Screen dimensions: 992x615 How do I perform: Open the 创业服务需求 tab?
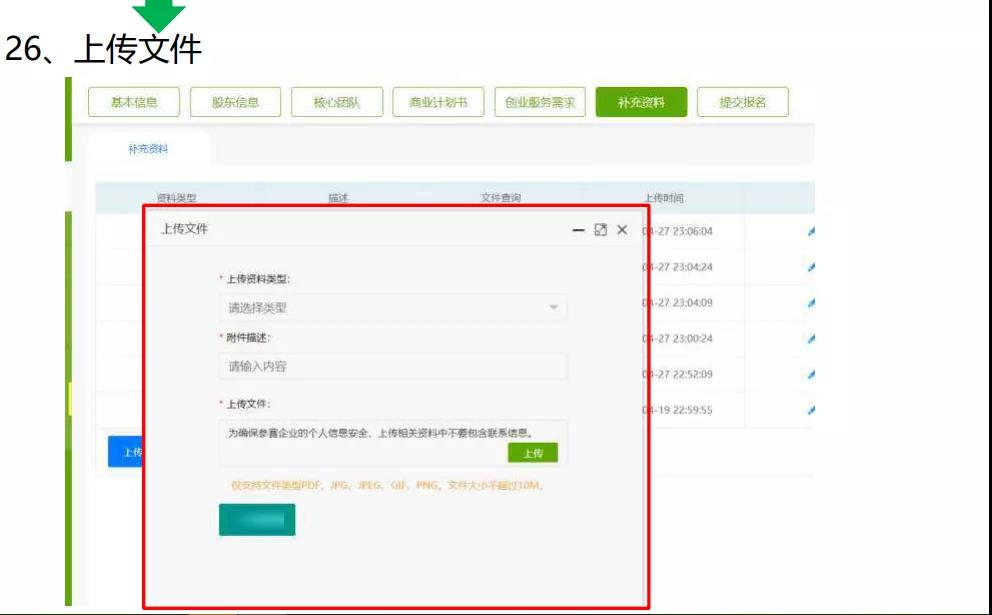click(x=540, y=102)
